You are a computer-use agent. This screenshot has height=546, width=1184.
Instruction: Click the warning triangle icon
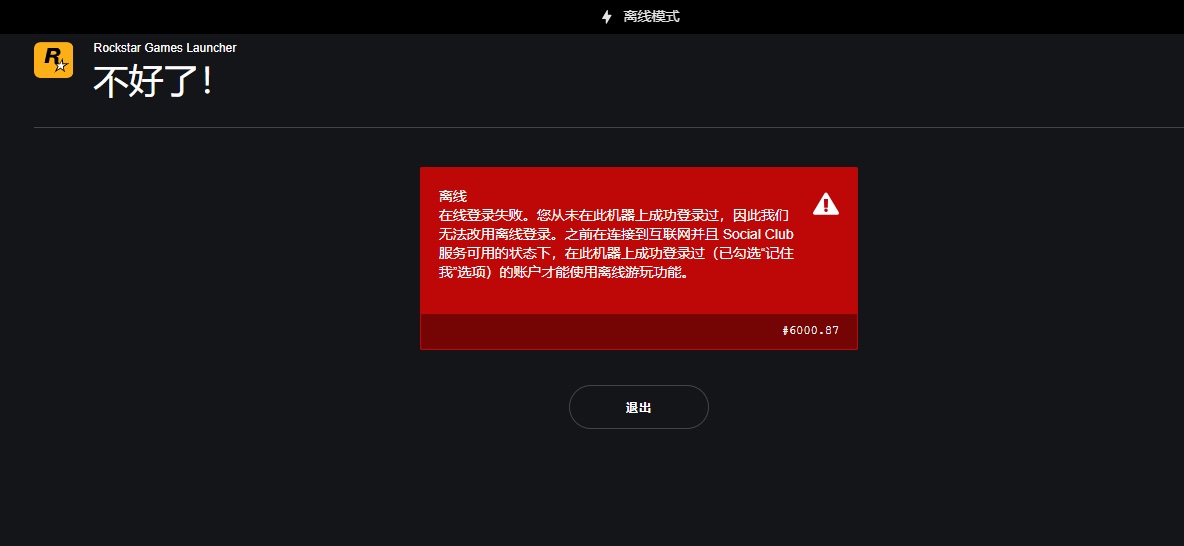[826, 204]
